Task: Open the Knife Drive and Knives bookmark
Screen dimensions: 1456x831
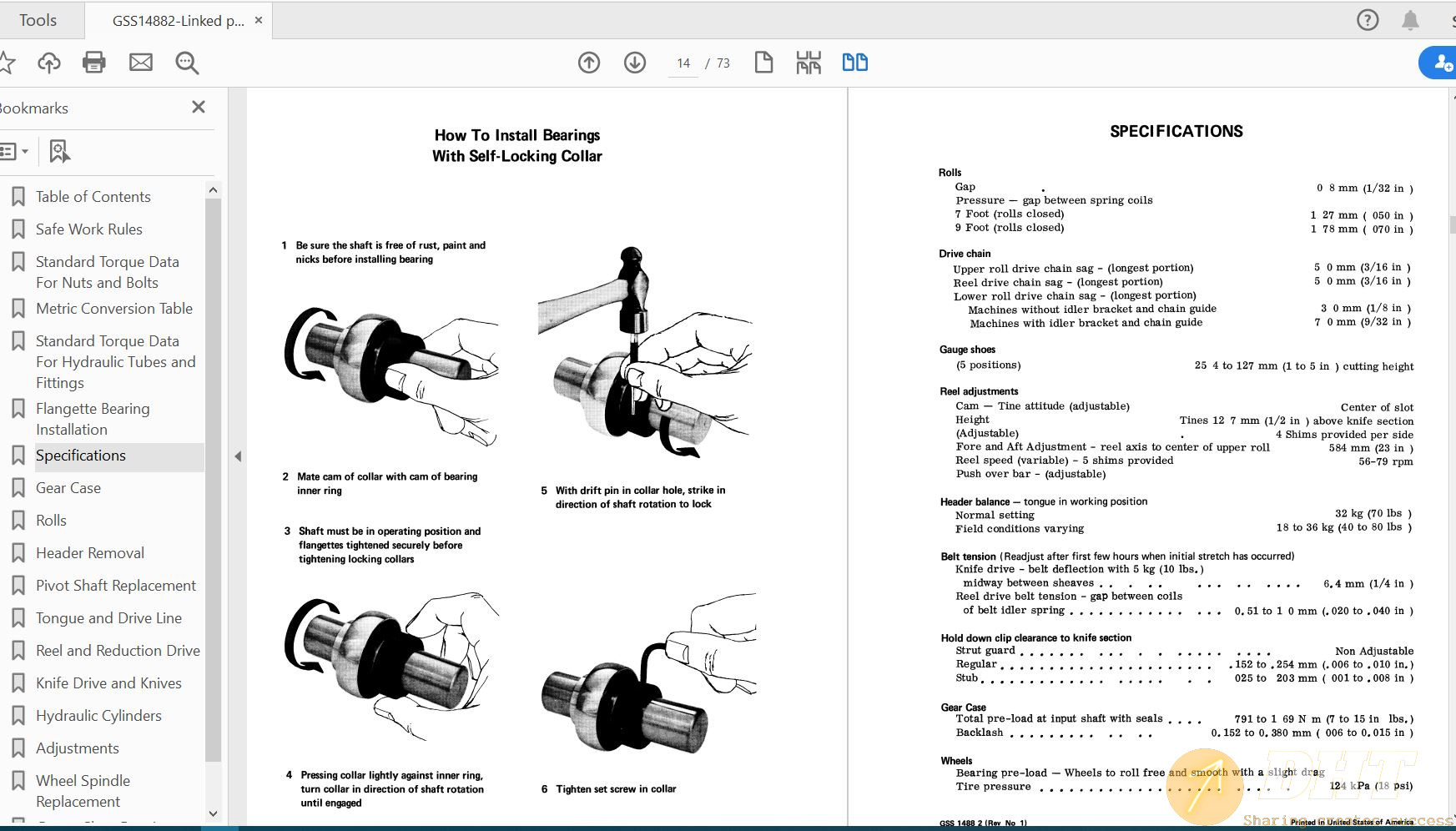Action: (x=108, y=683)
